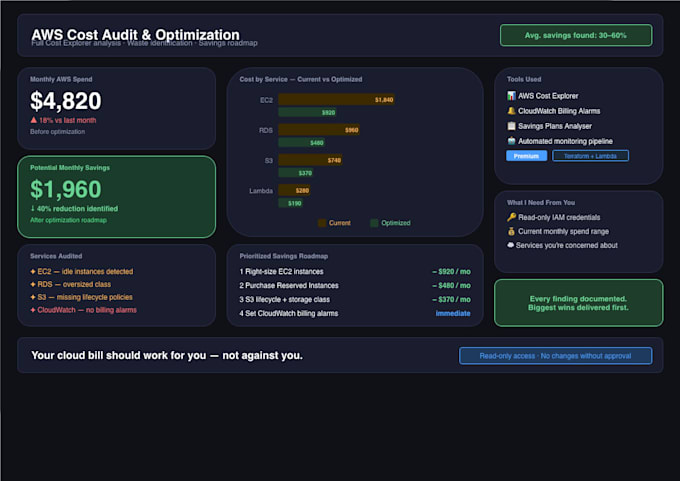Viewport: 680px width, 481px height.
Task: Click the 4 Set CloudWatch billing alarms row
Action: 355,313
